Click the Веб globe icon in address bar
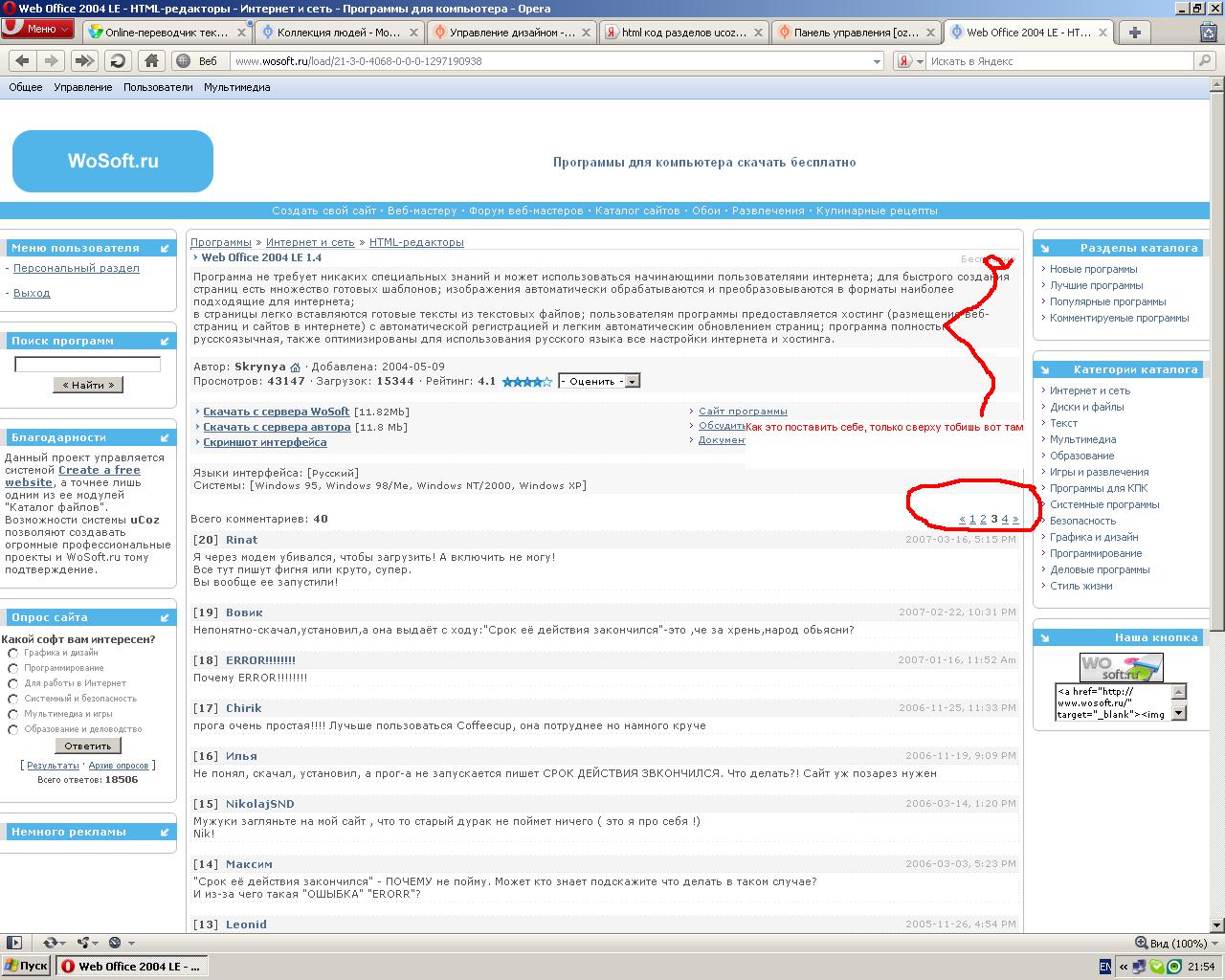Image resolution: width=1225 pixels, height=980 pixels. (184, 60)
